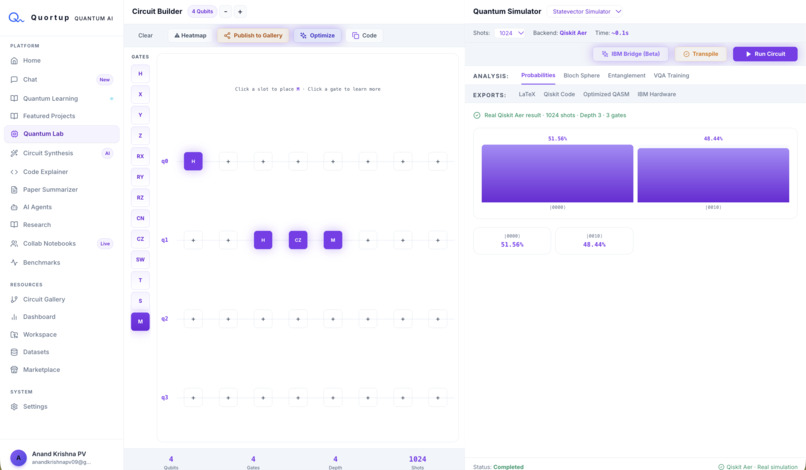
Task: Select the S gate from palette
Action: [140, 301]
